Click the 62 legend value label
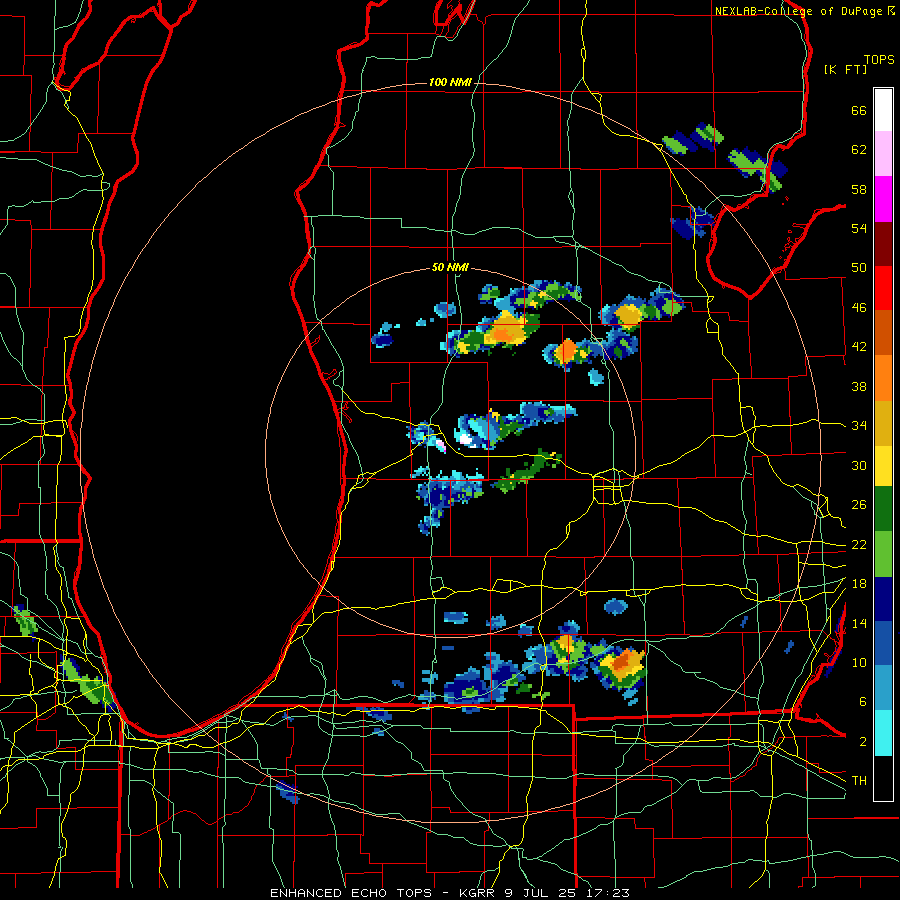 [859, 150]
